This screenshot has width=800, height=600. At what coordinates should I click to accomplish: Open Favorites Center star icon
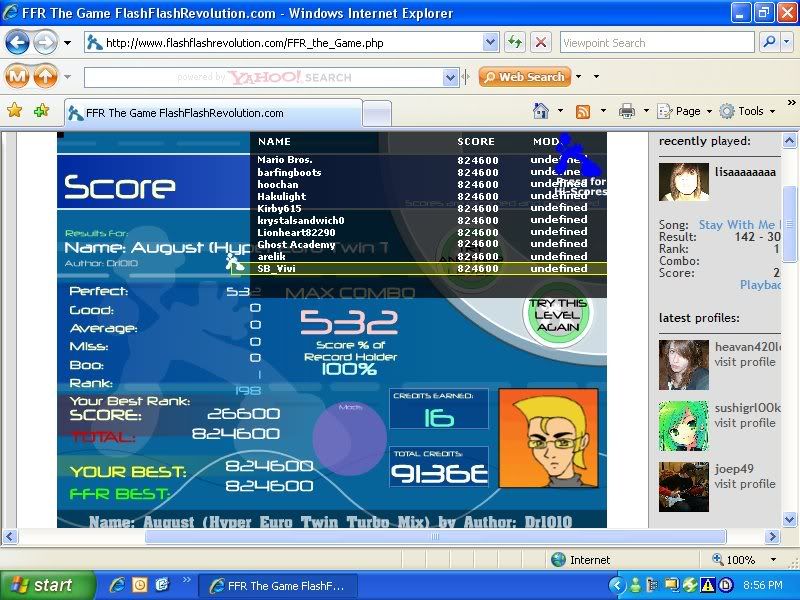point(15,111)
